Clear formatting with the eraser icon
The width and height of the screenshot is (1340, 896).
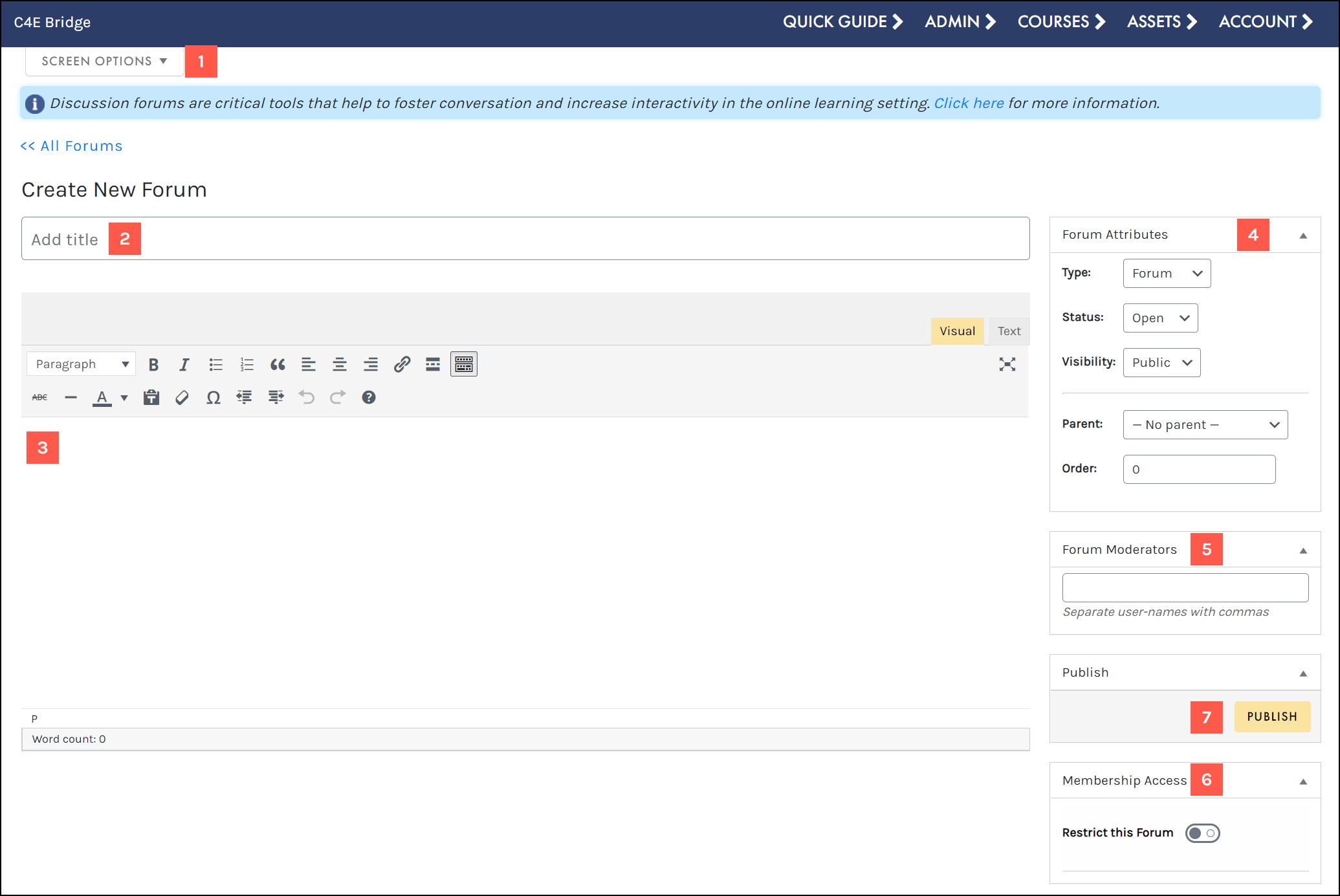182,397
